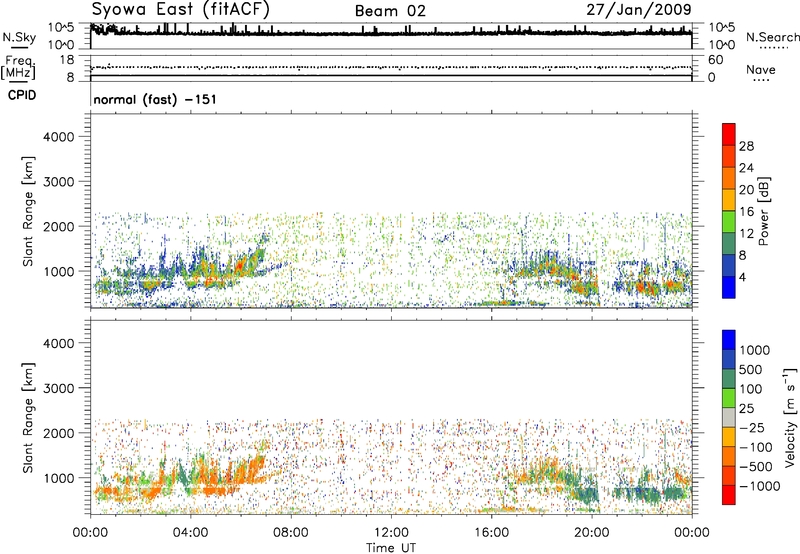Click the '04:00' time axis label
The image size is (800, 554).
[x=190, y=533]
